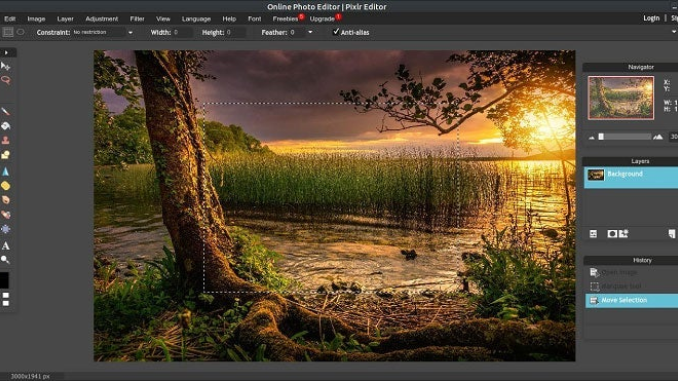
Task: Select the Lasso tool
Action: pyautogui.click(x=6, y=80)
